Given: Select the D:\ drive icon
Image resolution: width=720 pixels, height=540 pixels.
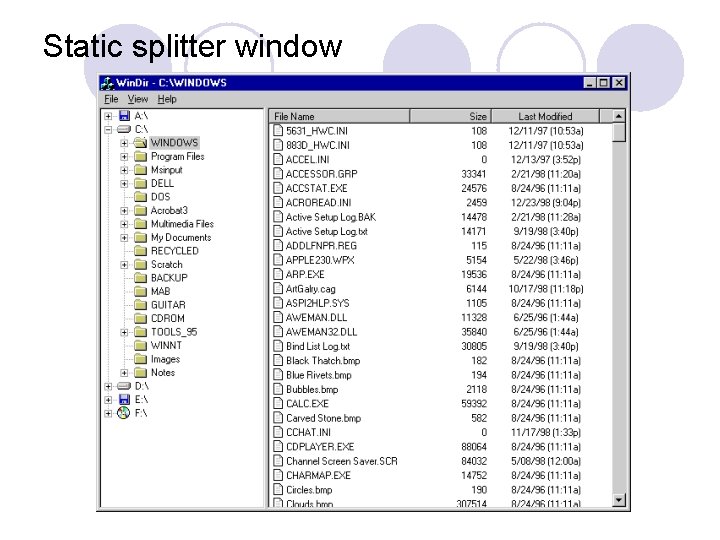Looking at the screenshot, I should [124, 386].
